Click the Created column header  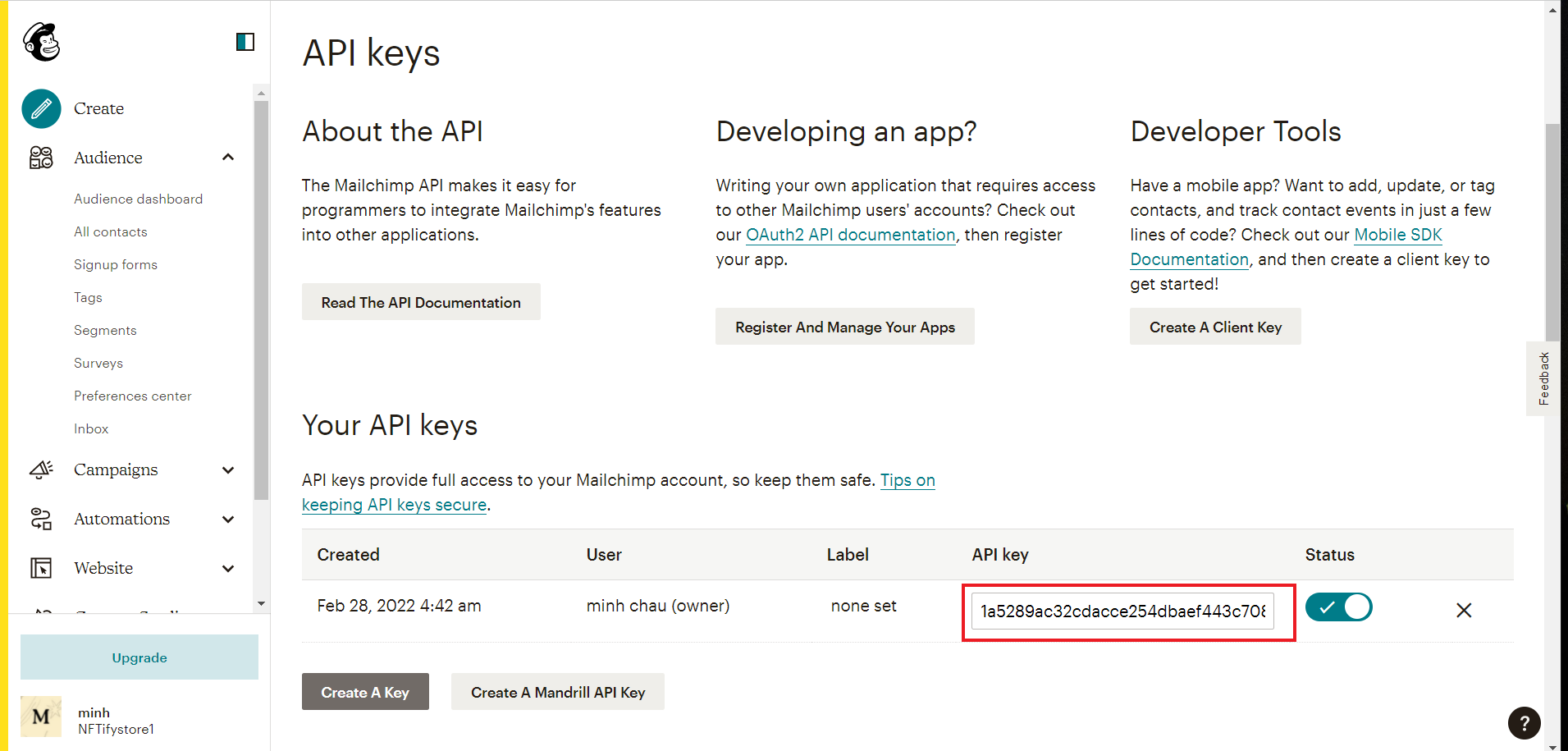pyautogui.click(x=348, y=555)
